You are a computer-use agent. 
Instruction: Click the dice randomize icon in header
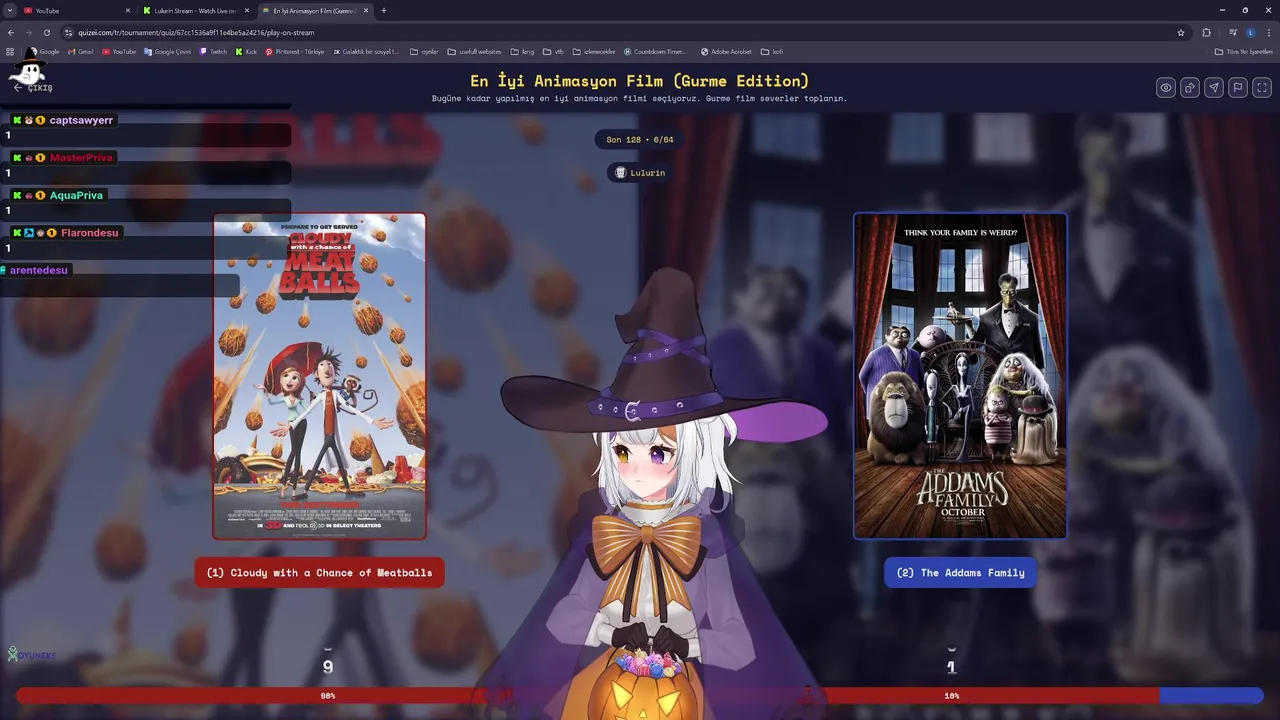pyautogui.click(x=1190, y=88)
